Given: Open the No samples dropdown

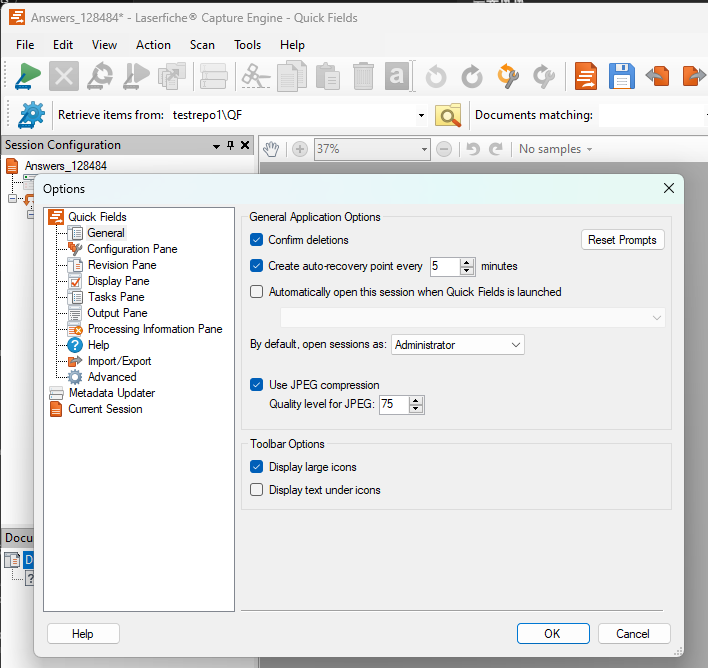Looking at the screenshot, I should [555, 149].
